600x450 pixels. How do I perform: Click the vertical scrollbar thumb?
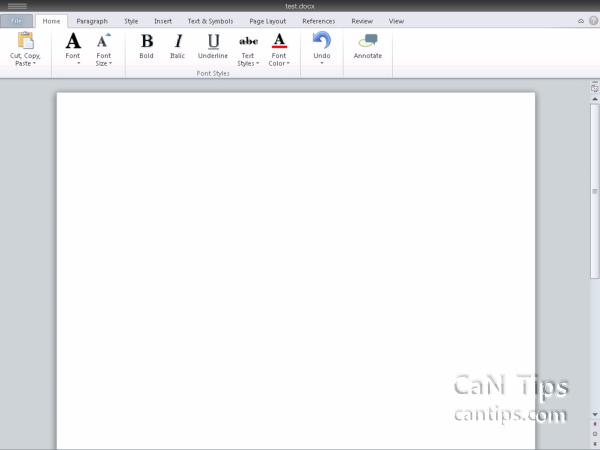(595, 191)
